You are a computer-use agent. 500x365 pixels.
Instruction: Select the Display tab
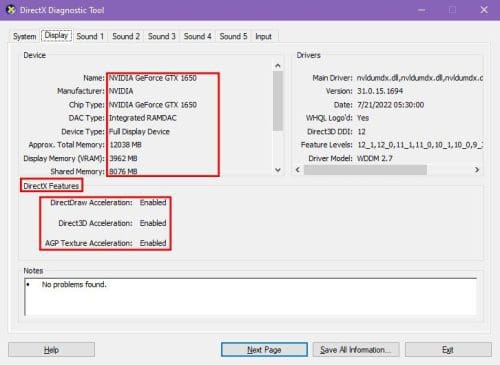tap(56, 35)
